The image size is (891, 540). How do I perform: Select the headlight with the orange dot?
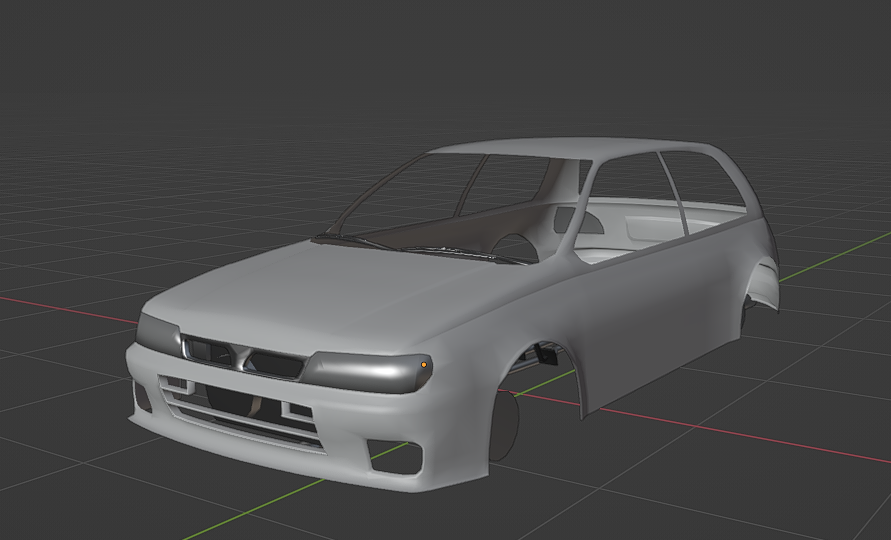click(x=367, y=371)
